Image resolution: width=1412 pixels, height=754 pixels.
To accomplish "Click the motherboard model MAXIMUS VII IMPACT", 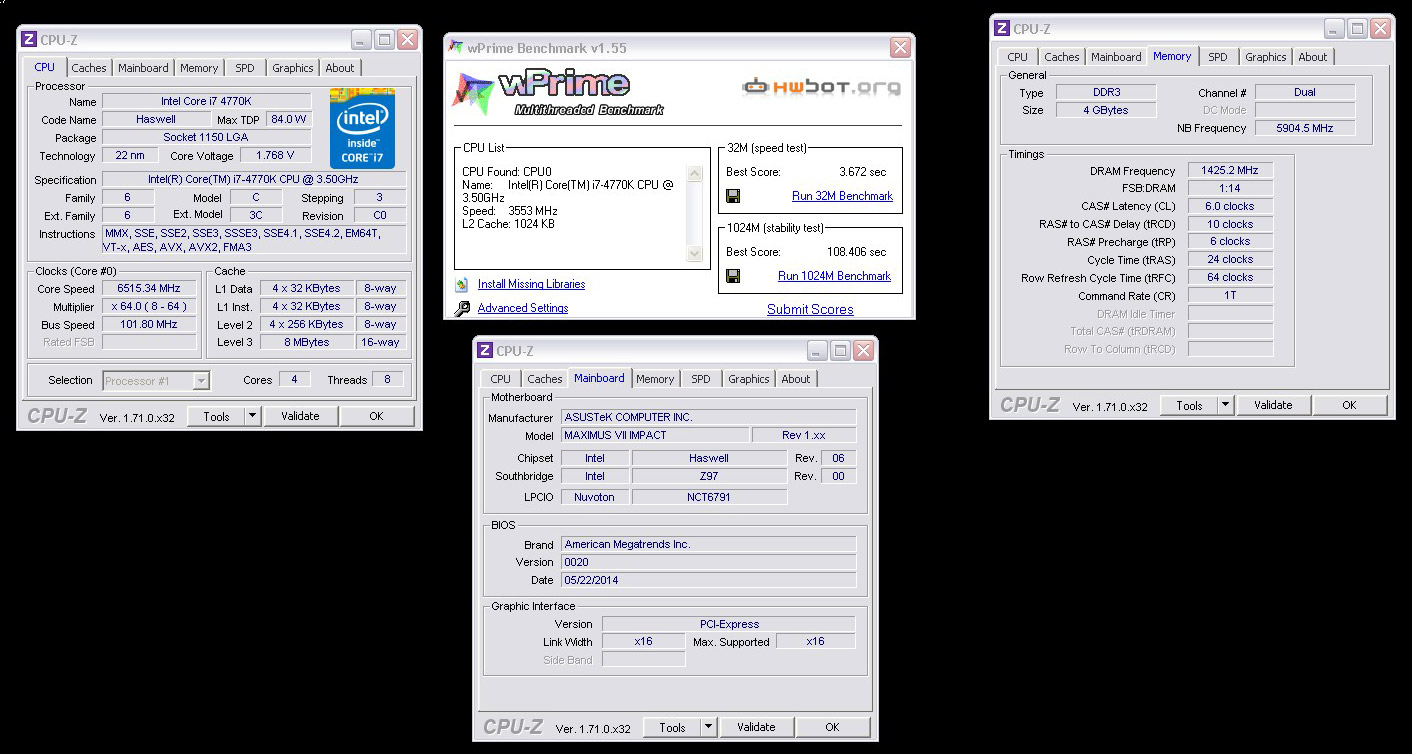I will pos(655,435).
